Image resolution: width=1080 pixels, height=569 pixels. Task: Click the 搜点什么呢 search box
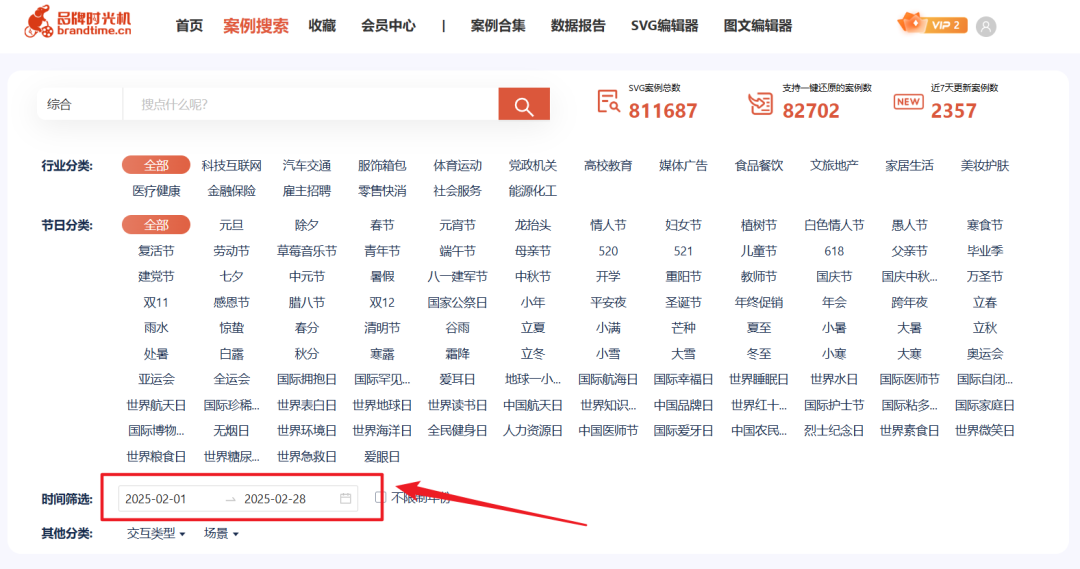point(311,104)
